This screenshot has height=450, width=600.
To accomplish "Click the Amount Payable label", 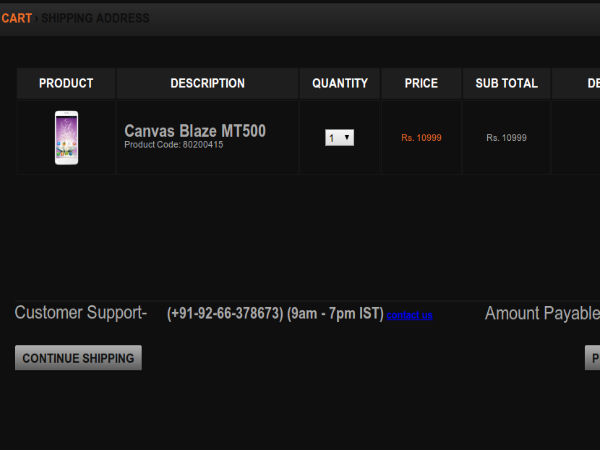I will (541, 314).
